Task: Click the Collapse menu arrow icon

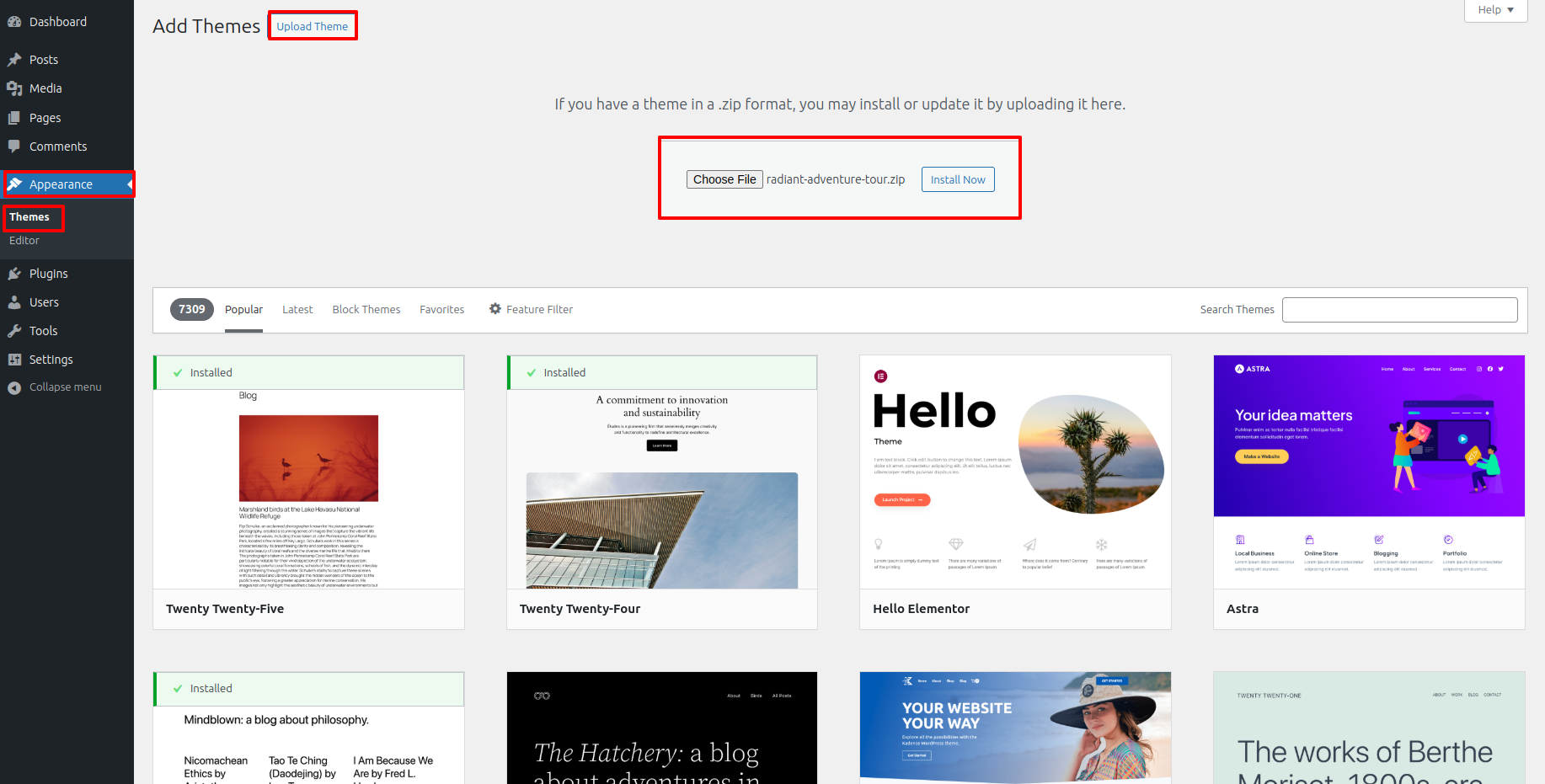Action: coord(14,387)
